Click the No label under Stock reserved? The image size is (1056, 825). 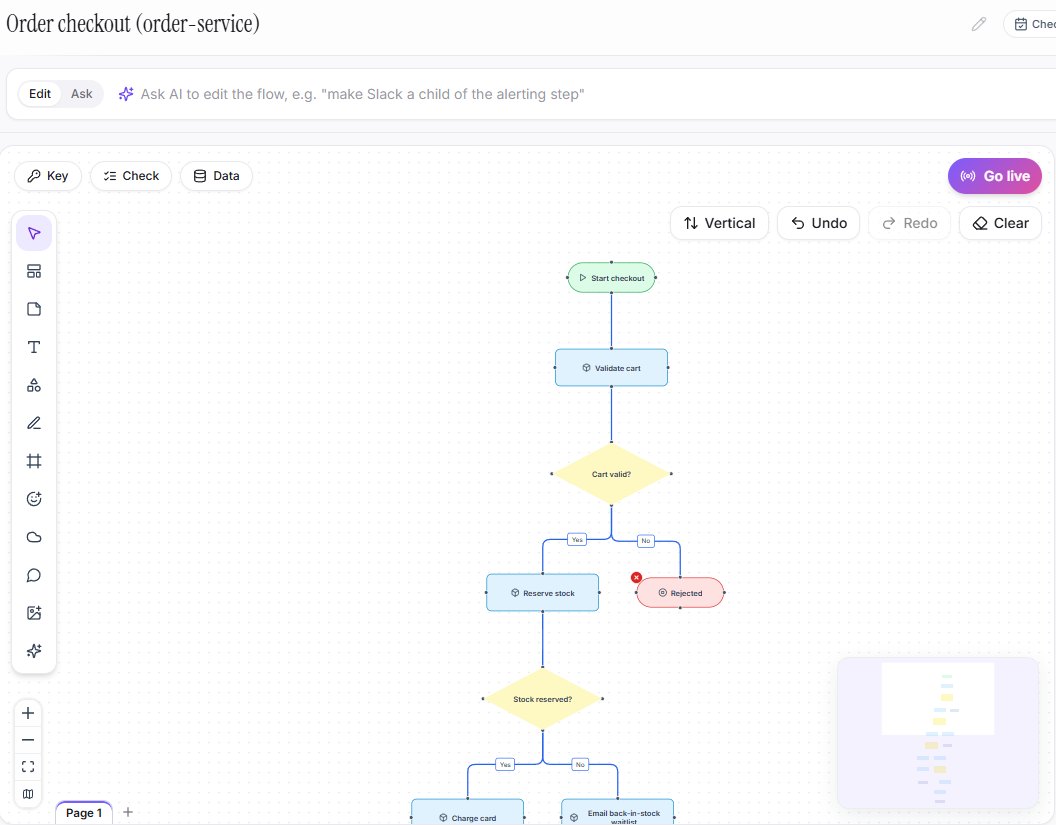(580, 764)
